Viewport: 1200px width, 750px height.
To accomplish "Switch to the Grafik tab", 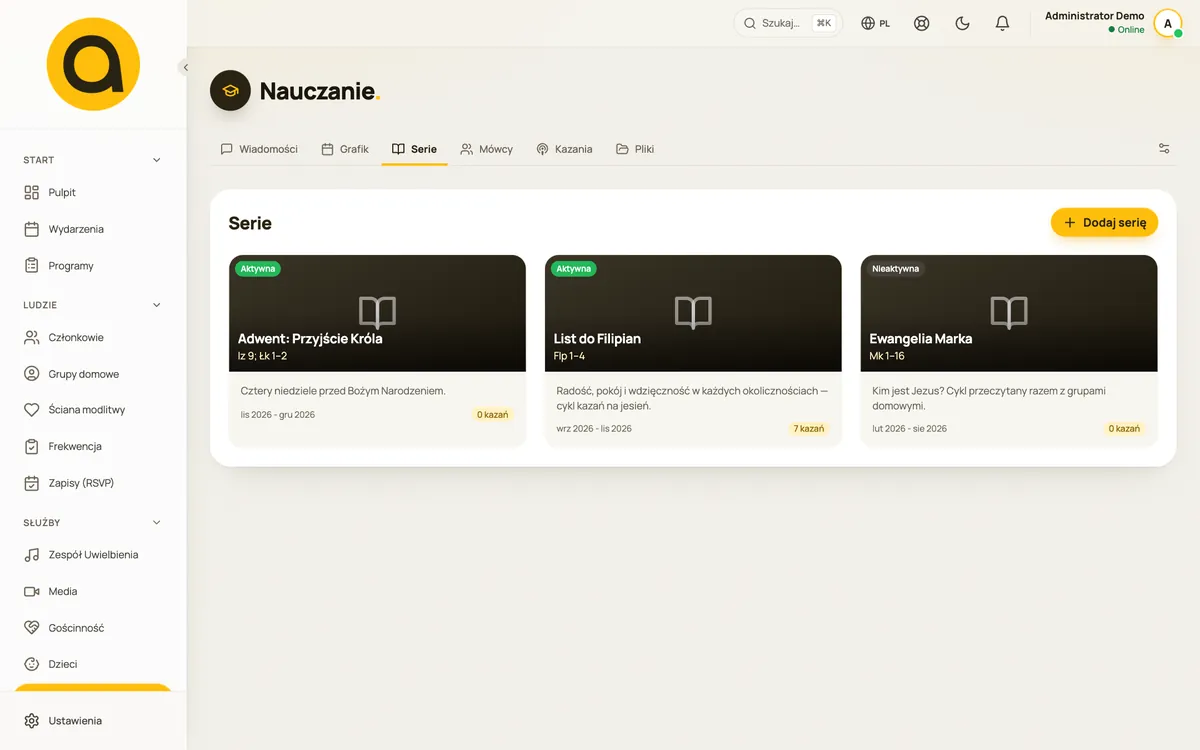I will point(345,149).
